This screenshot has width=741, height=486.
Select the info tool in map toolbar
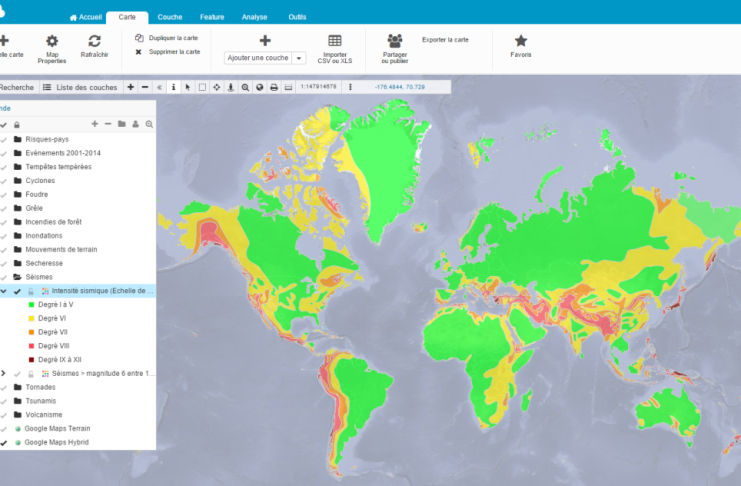(x=174, y=88)
